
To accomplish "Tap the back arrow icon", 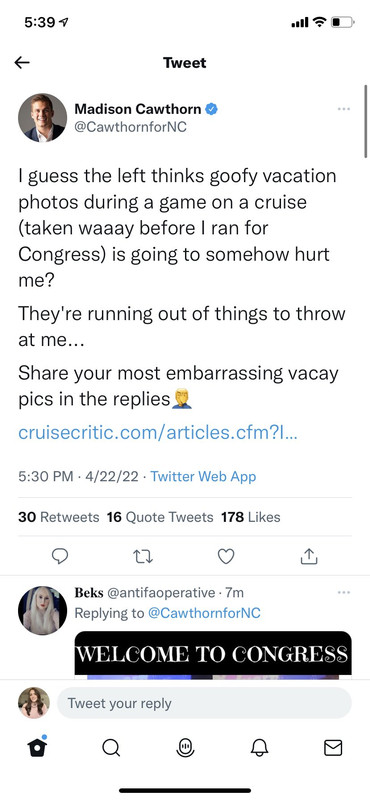I will [x=22, y=63].
